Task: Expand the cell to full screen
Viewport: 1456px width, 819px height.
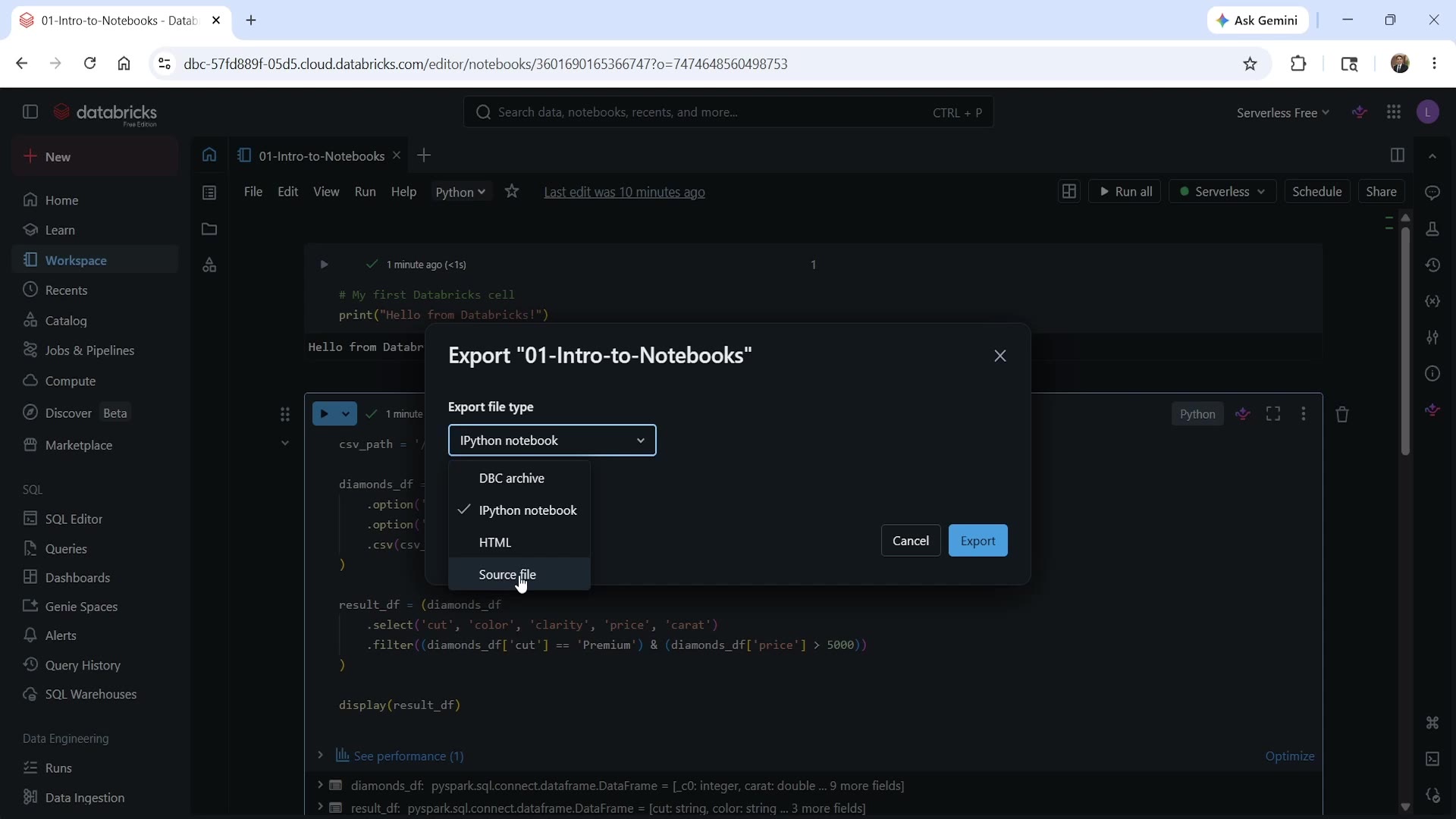Action: (1273, 414)
